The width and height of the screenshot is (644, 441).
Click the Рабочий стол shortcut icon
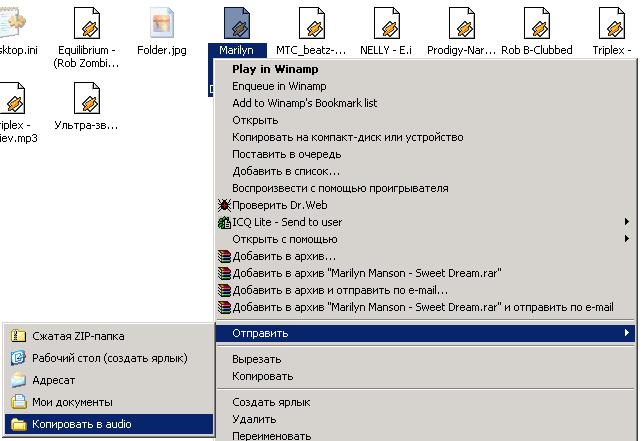18,358
